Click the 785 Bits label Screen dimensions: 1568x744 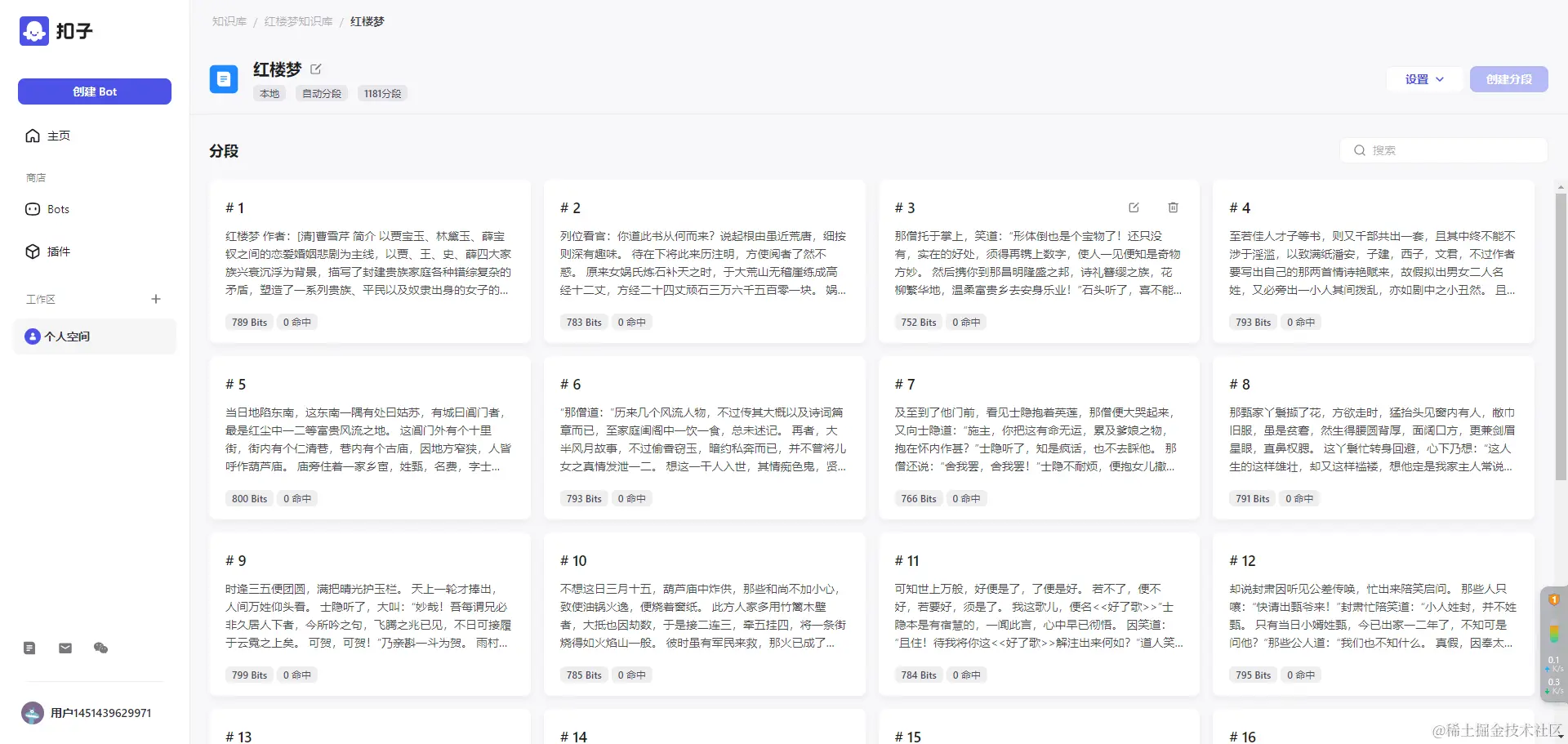(584, 675)
